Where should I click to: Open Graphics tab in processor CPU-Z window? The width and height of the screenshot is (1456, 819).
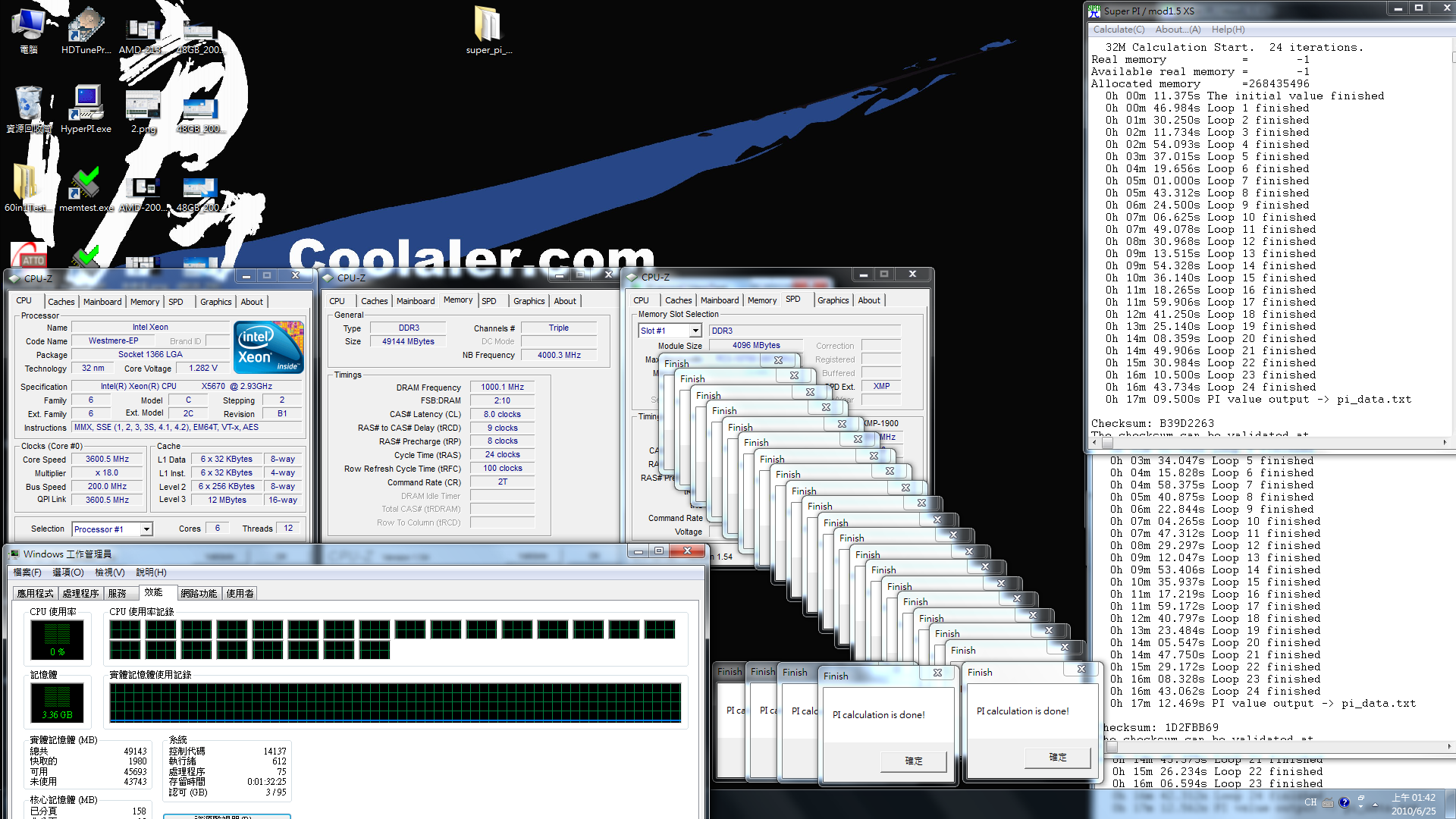tap(216, 302)
